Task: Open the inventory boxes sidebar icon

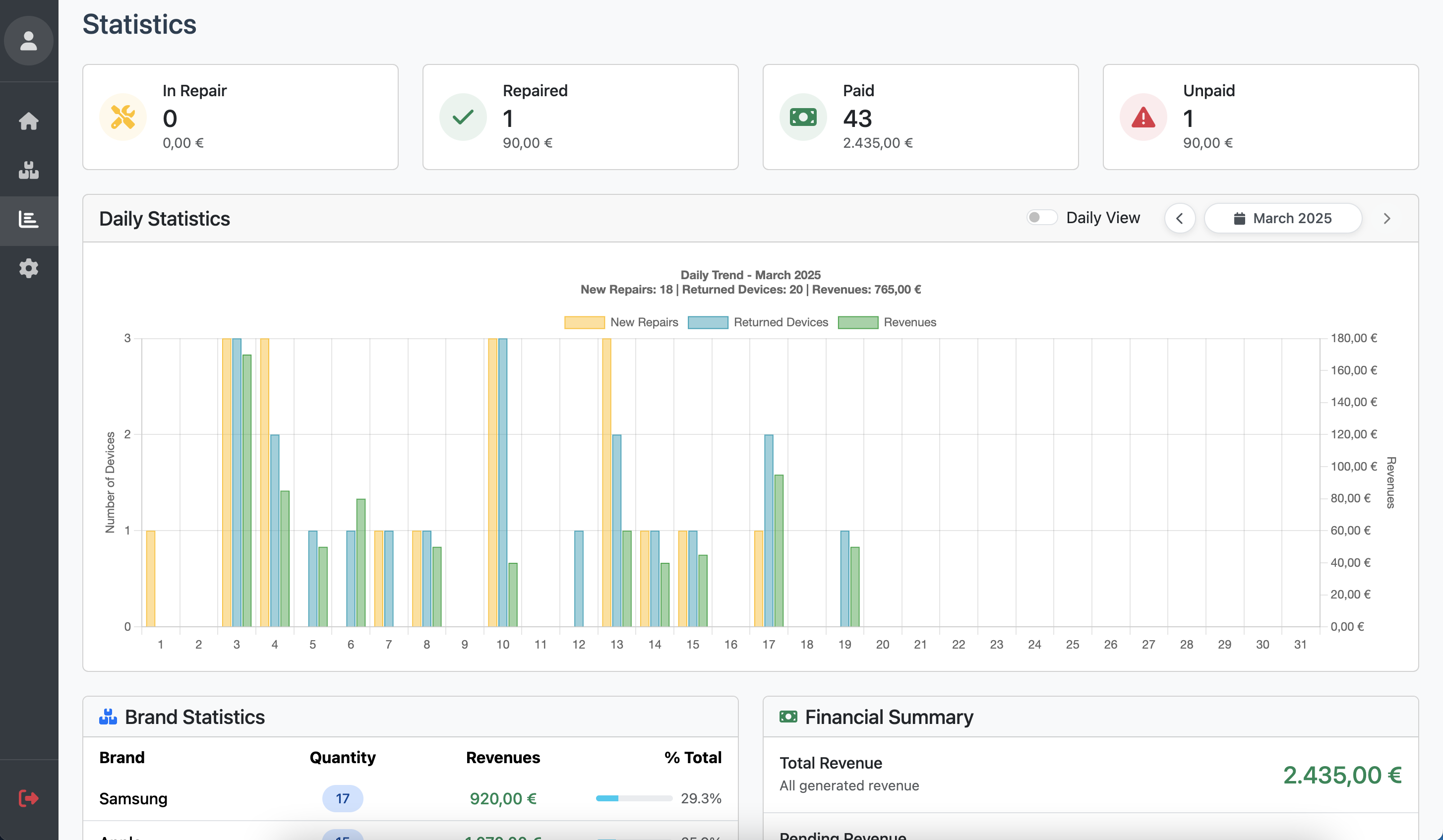Action: pos(29,170)
